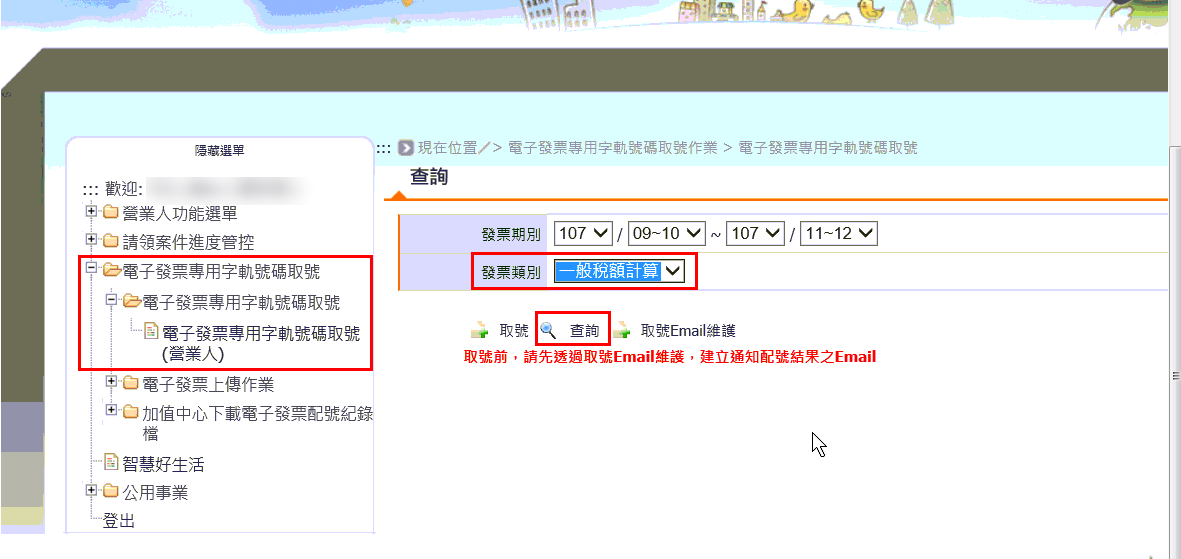
Task: Click the 取號 button label
Action: point(514,331)
